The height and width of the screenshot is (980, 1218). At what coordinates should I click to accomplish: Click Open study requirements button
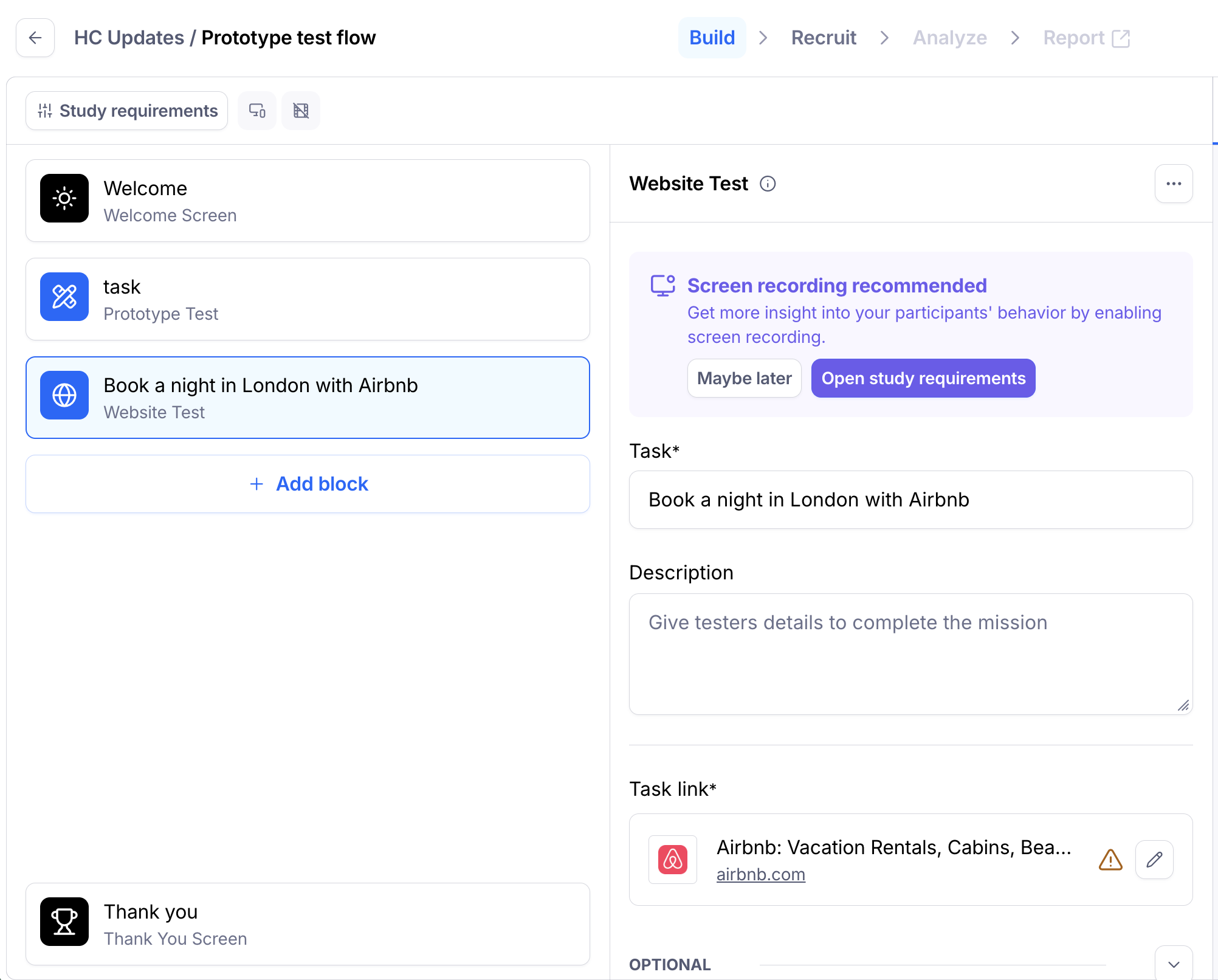click(x=923, y=378)
